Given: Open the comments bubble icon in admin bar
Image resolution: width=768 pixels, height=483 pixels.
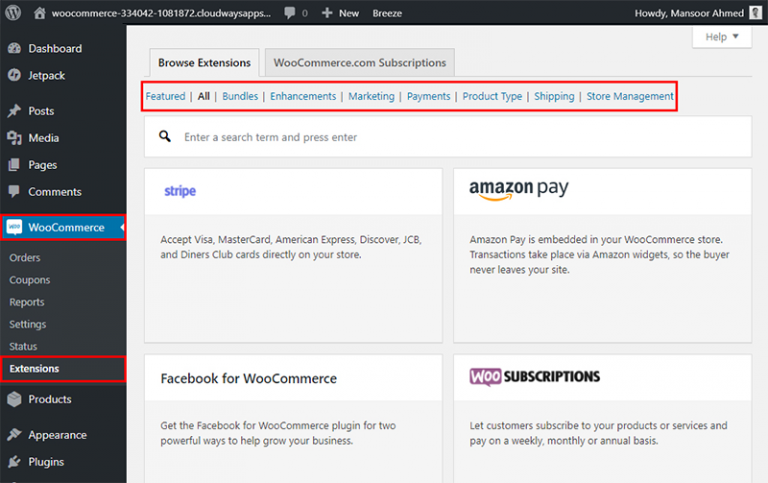Looking at the screenshot, I should (290, 13).
